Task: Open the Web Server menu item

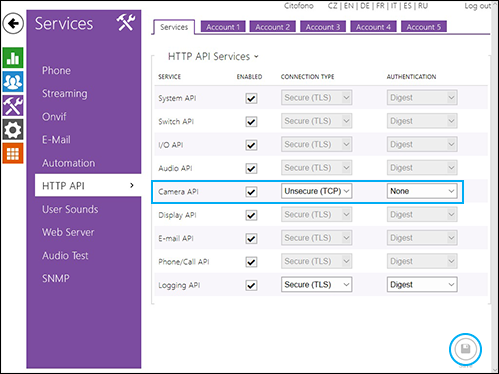Action: pos(68,232)
